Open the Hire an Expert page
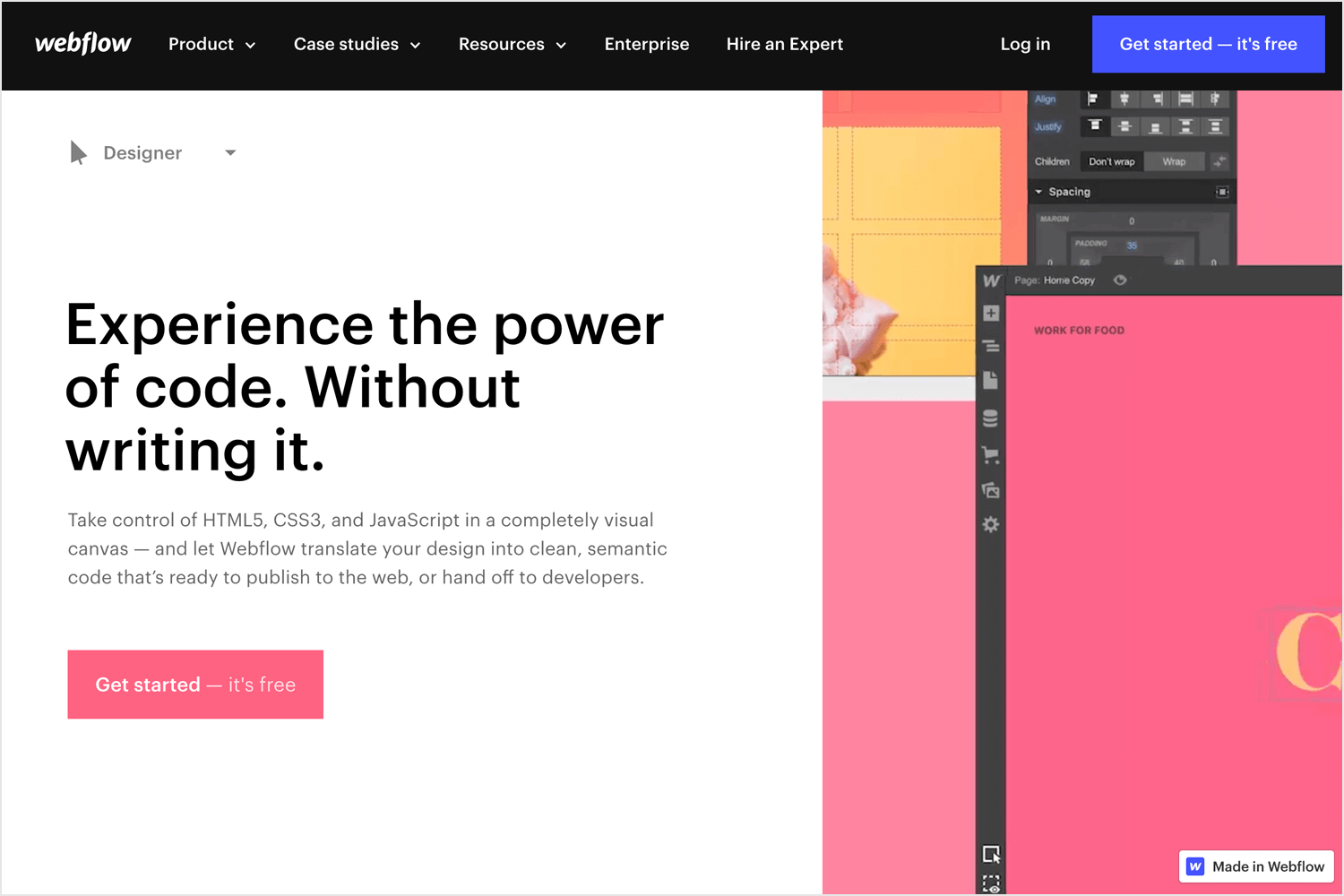 tap(785, 44)
